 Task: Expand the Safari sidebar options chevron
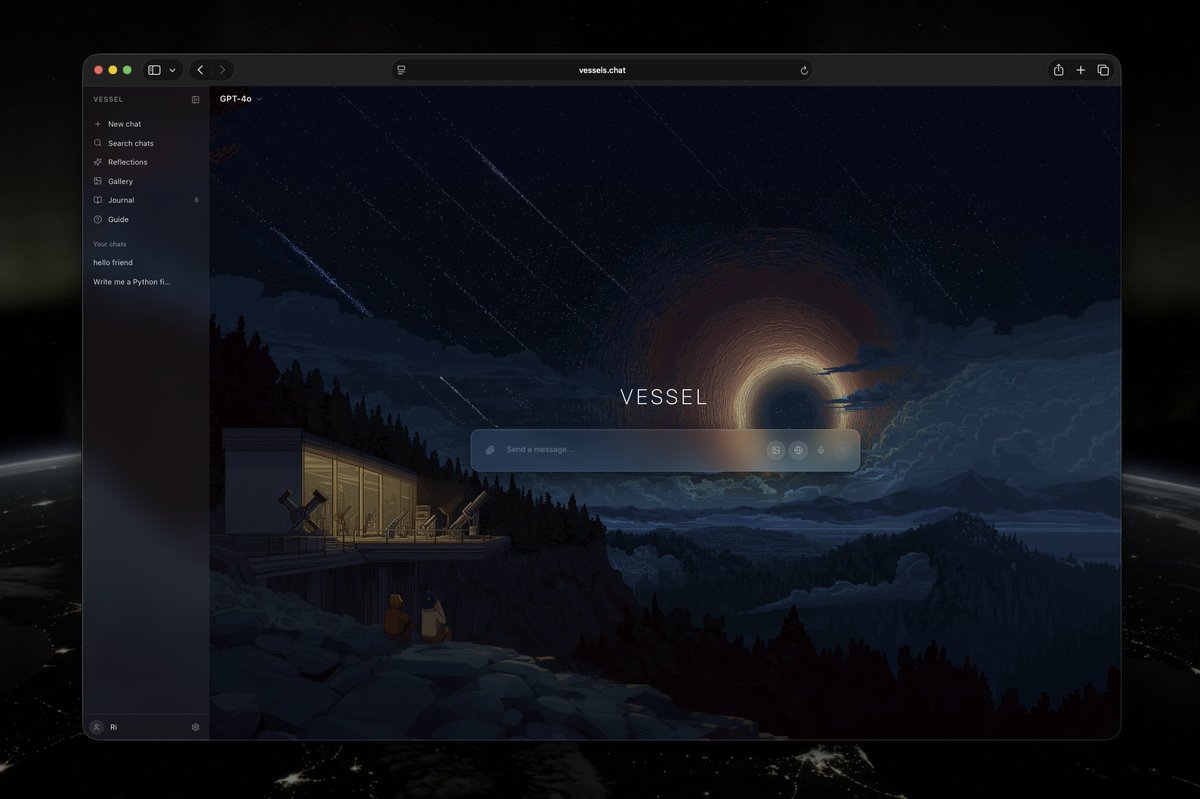[172, 70]
